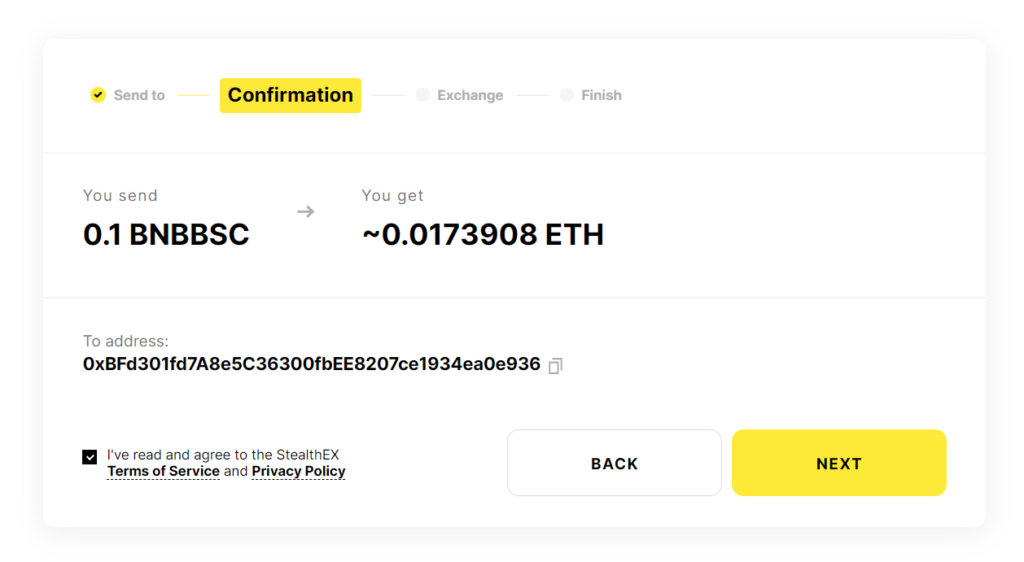Copy the destination address with copy icon
This screenshot has width=1024, height=562.
[556, 366]
